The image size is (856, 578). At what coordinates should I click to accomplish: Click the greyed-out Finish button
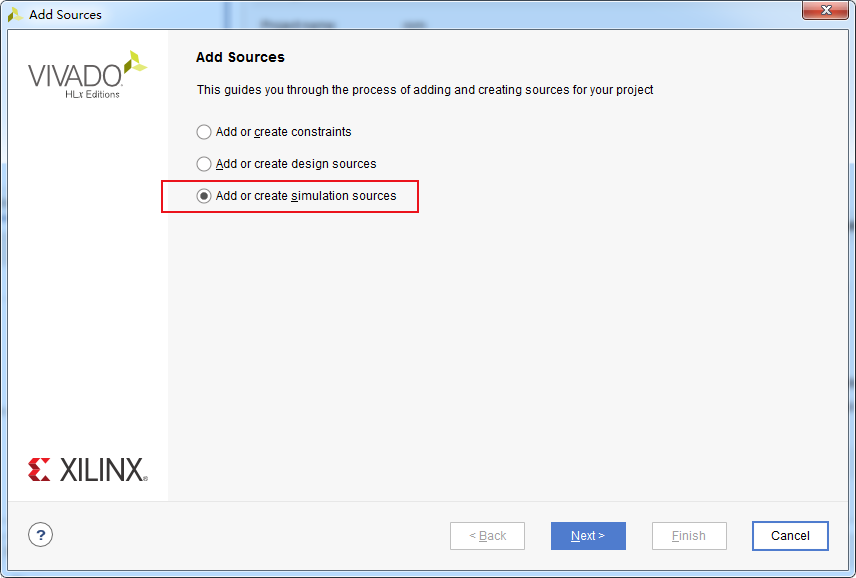689,536
